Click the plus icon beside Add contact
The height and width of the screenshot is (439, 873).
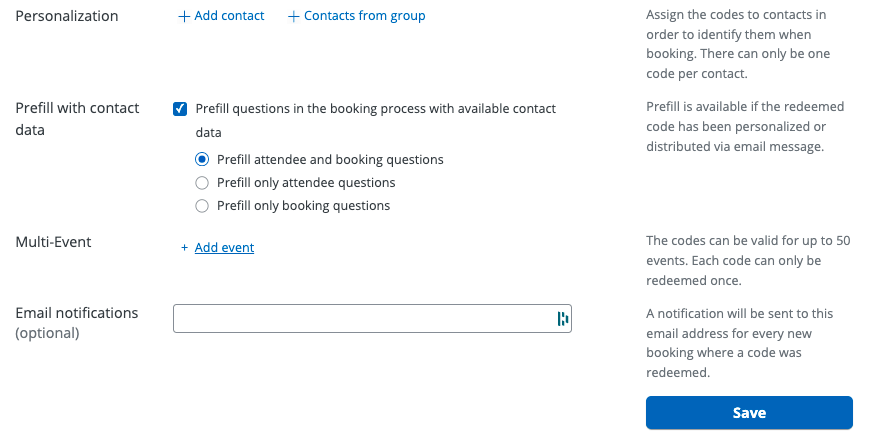(184, 17)
